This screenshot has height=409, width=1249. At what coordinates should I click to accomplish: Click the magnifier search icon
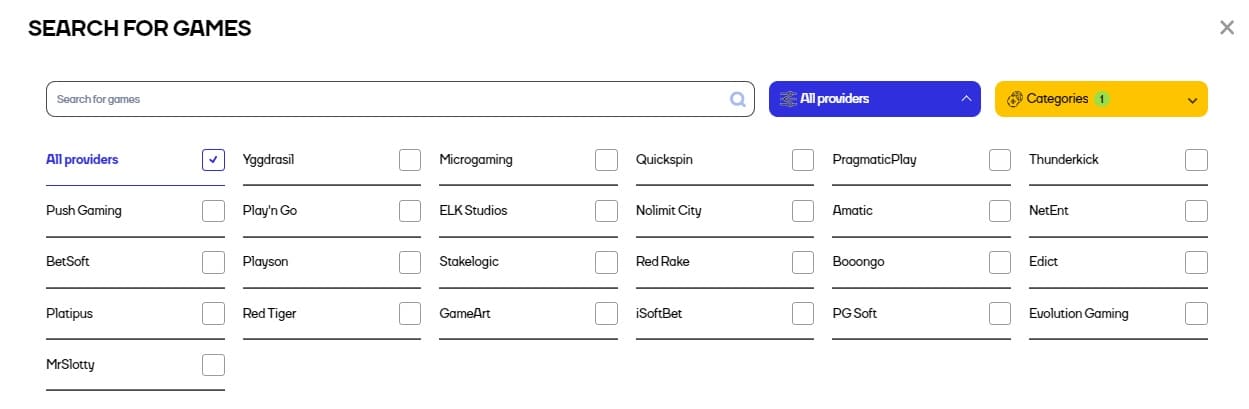click(737, 99)
